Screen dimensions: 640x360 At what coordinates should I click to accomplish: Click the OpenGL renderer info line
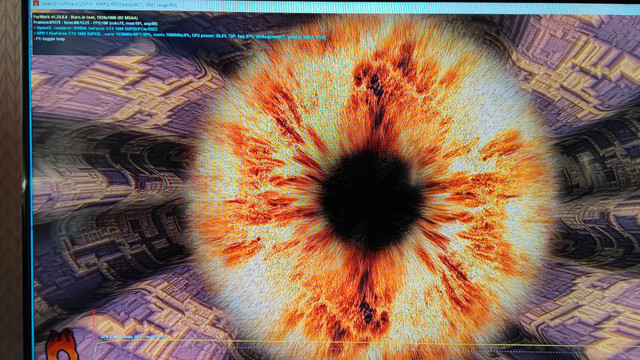point(96,29)
